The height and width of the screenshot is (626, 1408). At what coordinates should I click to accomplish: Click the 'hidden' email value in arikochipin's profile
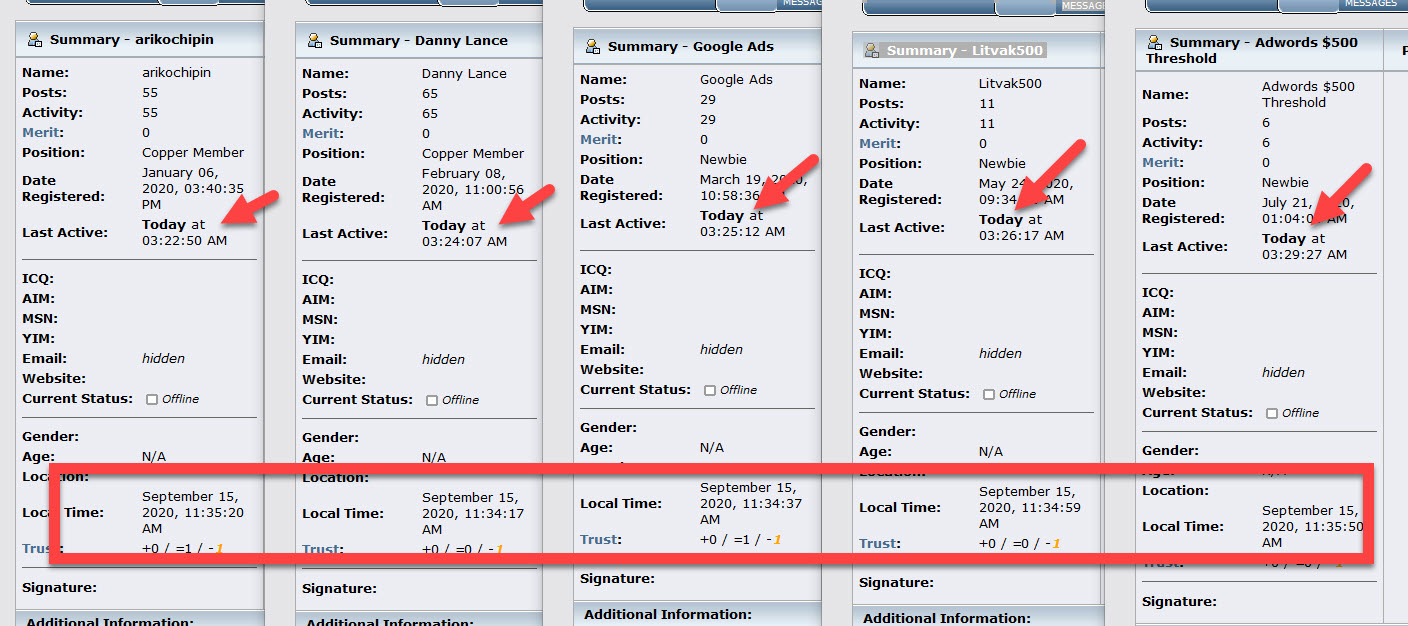click(163, 359)
